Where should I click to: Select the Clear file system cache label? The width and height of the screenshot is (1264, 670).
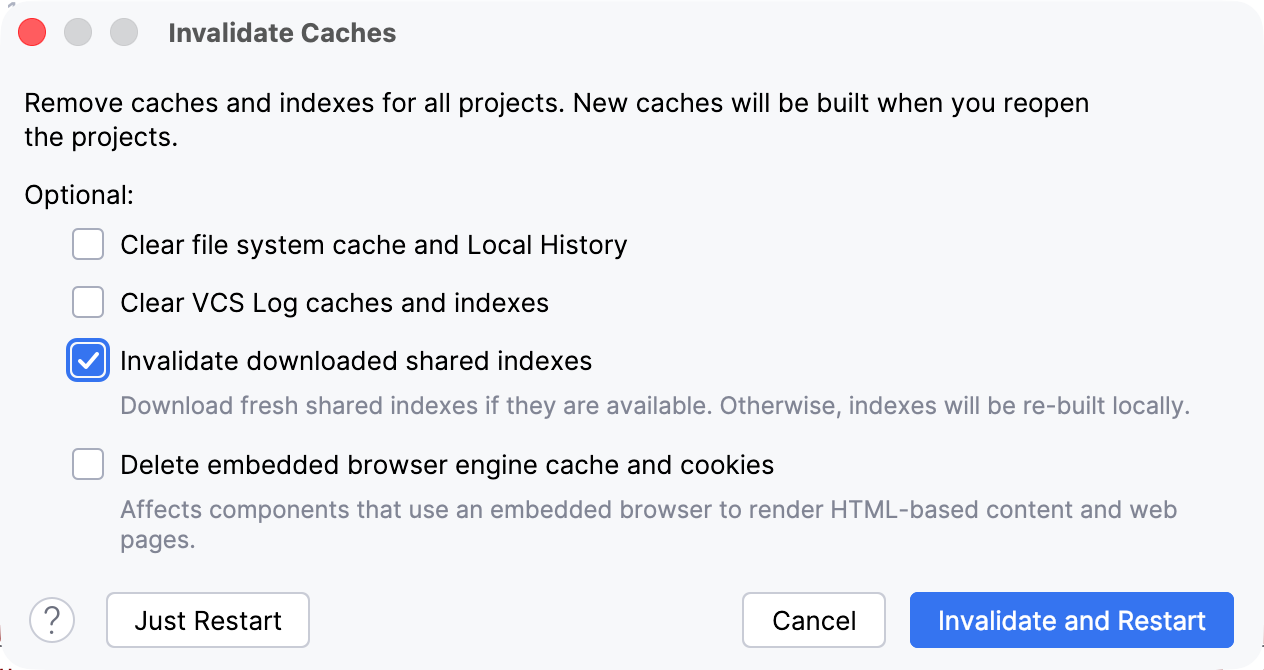point(373,244)
